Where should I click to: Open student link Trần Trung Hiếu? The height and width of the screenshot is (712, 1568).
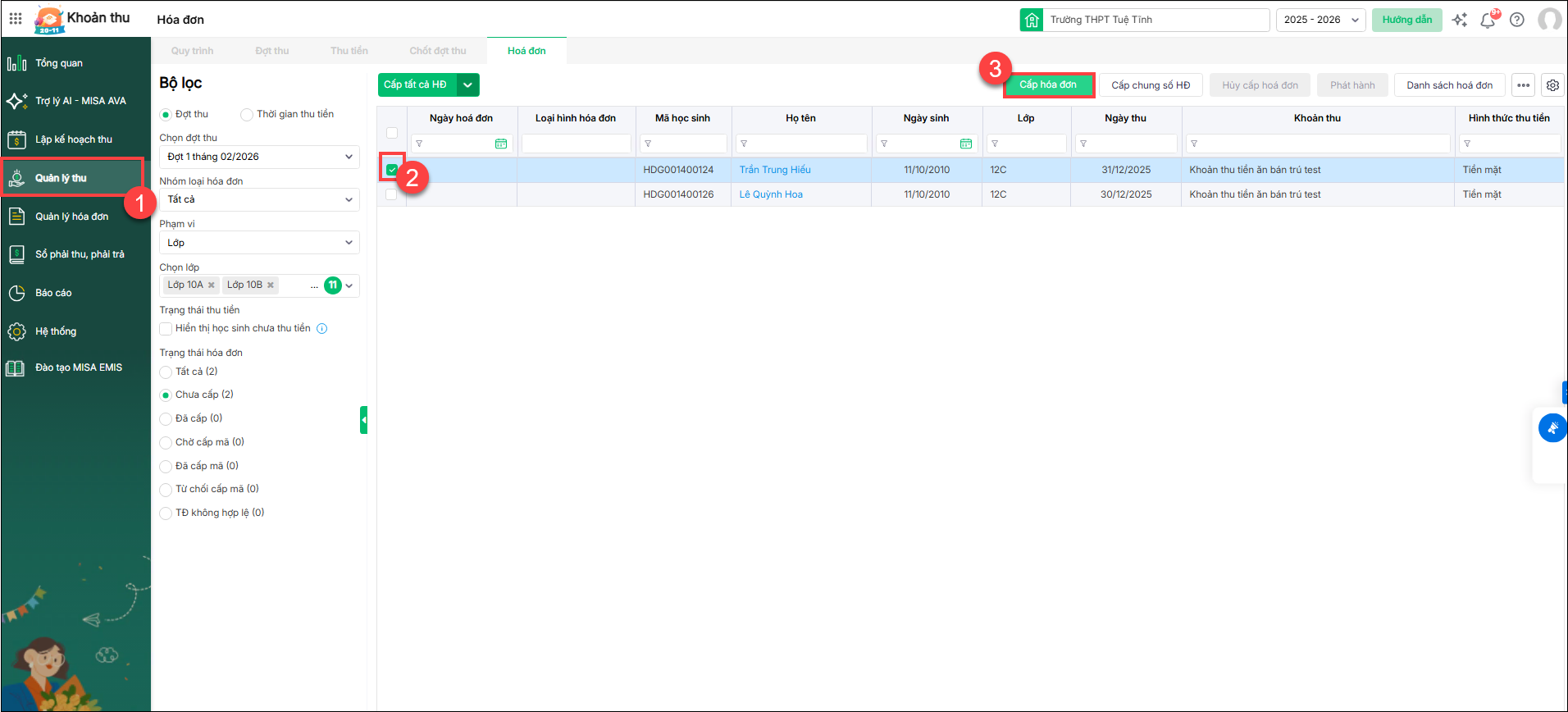pyautogui.click(x=775, y=170)
